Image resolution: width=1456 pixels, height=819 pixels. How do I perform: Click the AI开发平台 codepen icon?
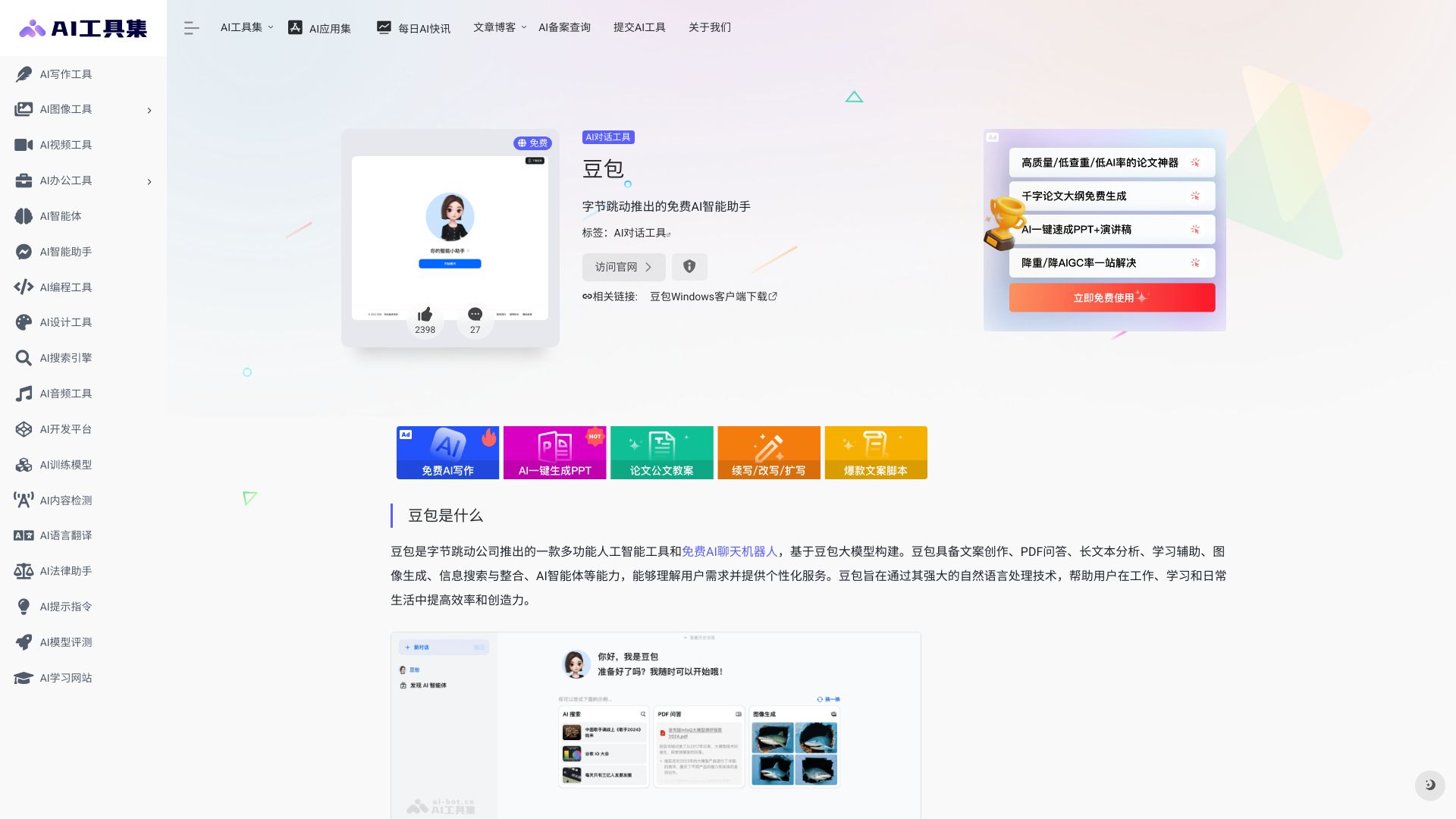(24, 429)
